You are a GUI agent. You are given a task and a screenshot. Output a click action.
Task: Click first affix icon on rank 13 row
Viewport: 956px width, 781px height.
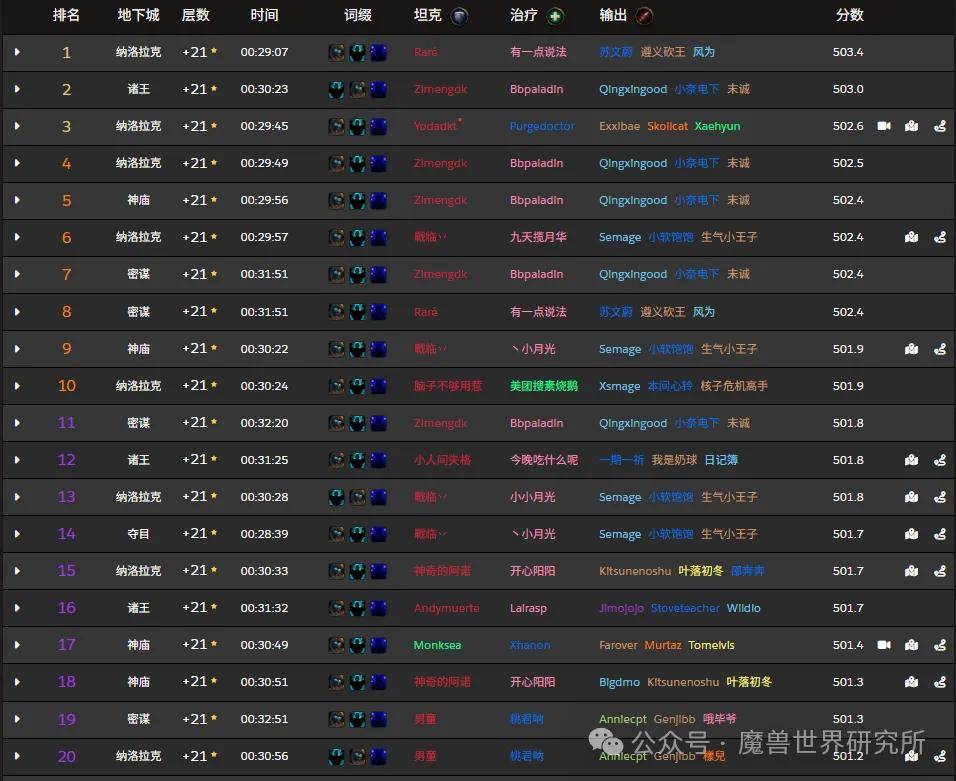337,497
